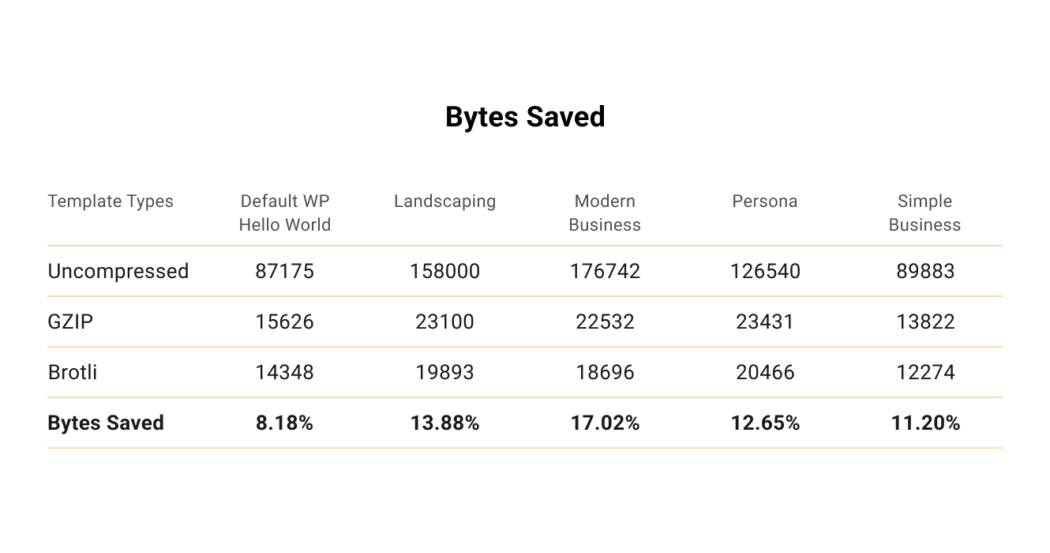Click the "Simple Business" column header
Image resolution: width=1050 pixels, height=553 pixels.
(925, 213)
